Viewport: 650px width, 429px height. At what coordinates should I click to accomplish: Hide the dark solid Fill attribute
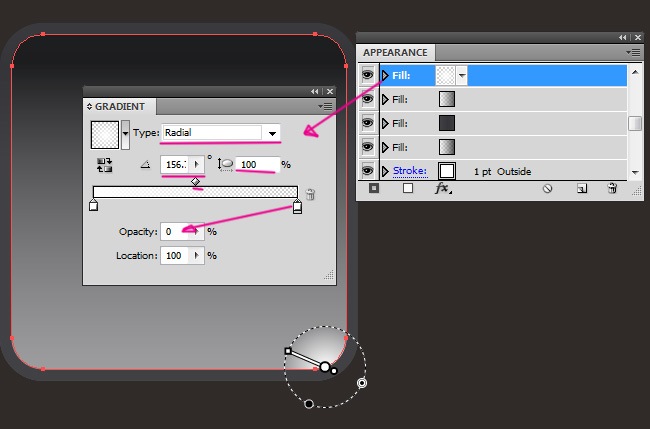[x=367, y=123]
